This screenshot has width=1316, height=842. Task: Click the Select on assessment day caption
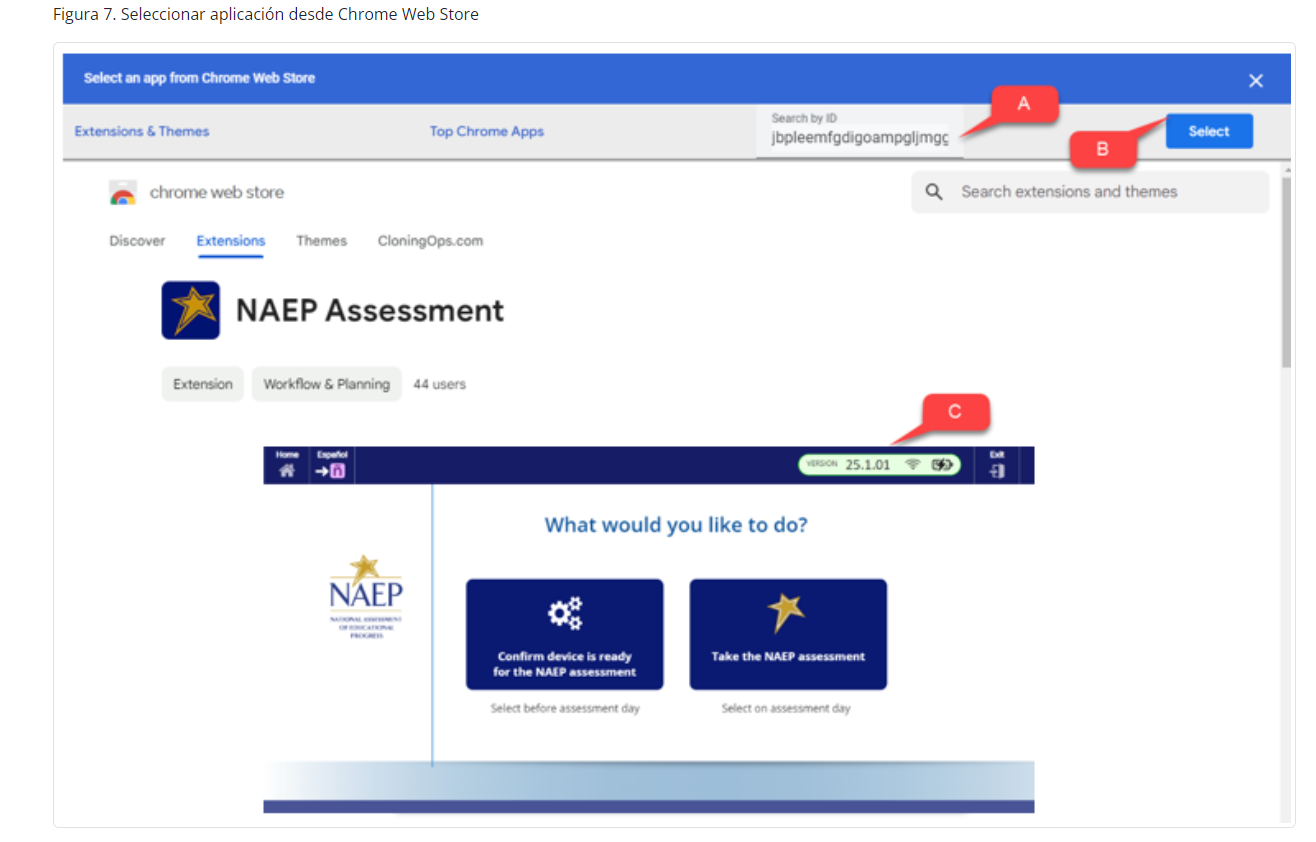pos(786,709)
